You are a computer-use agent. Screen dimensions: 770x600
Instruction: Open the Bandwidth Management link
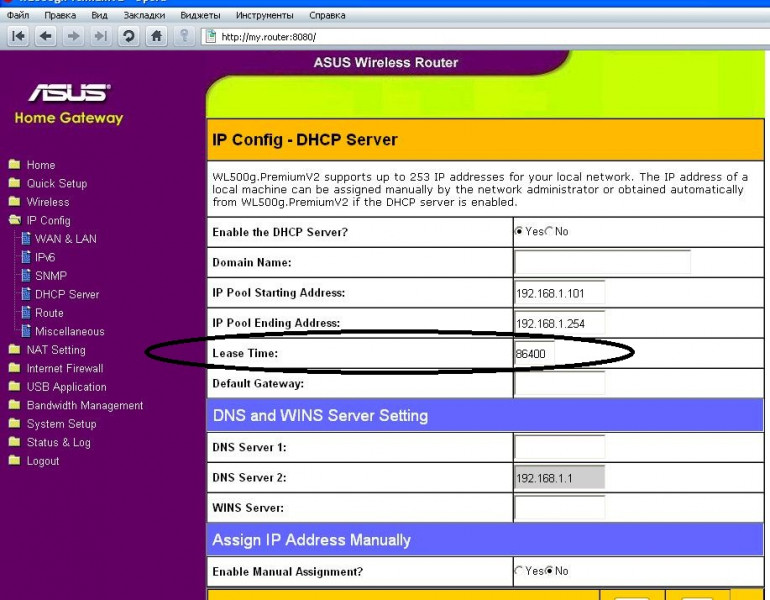pos(85,406)
